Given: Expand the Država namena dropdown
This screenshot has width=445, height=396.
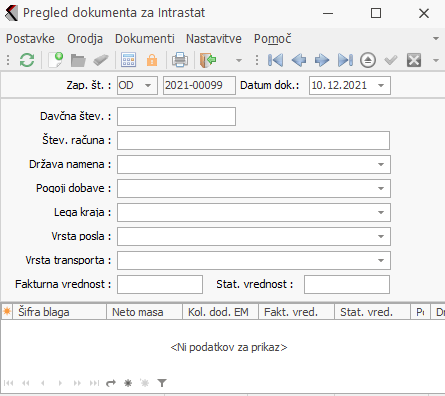Looking at the screenshot, I should (381, 164).
